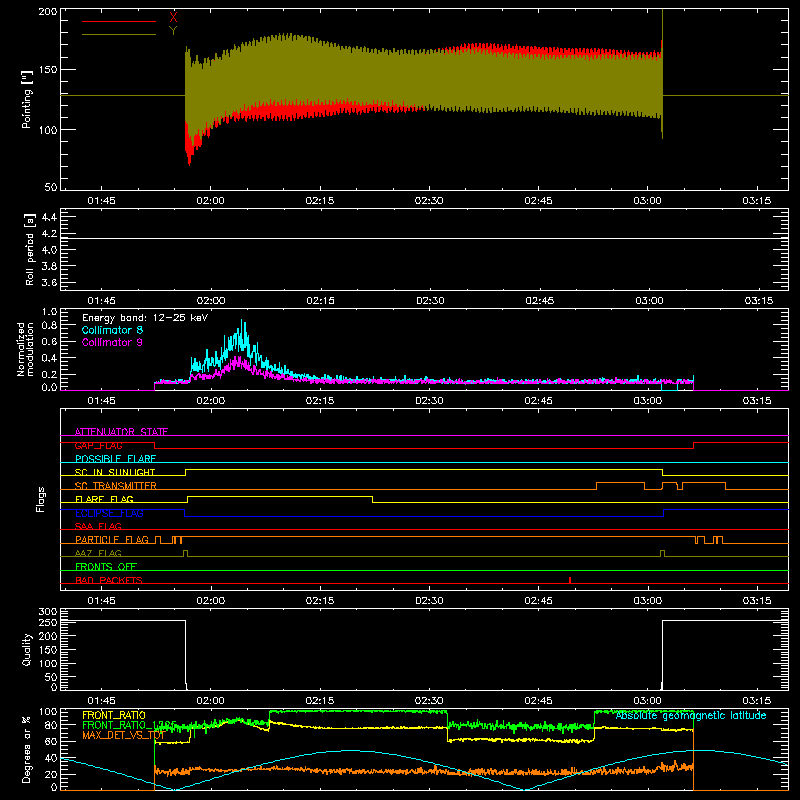800x800 pixels.
Task: Click the 'Quality' vertical axis title
Action: click(x=27, y=649)
